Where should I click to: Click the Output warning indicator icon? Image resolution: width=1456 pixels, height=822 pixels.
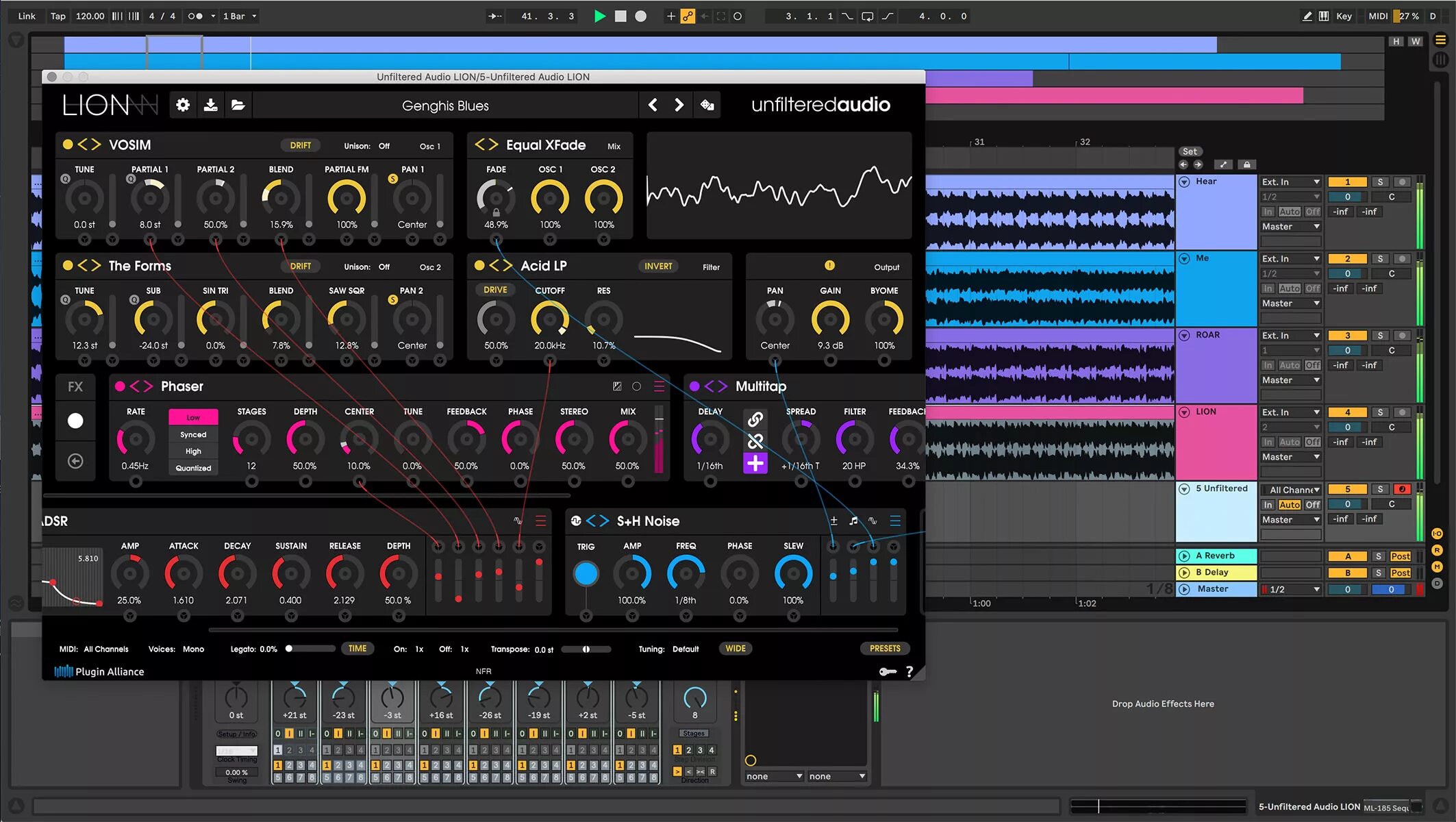829,265
